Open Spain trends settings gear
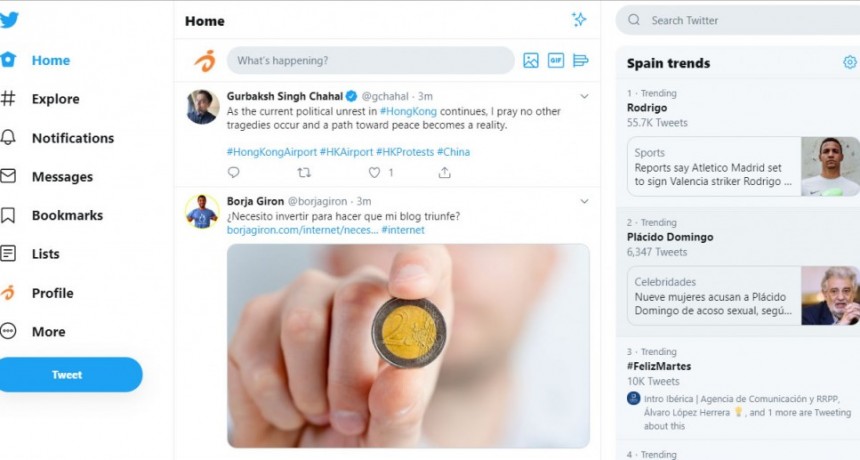Screen dimensions: 860x460 click(849, 62)
